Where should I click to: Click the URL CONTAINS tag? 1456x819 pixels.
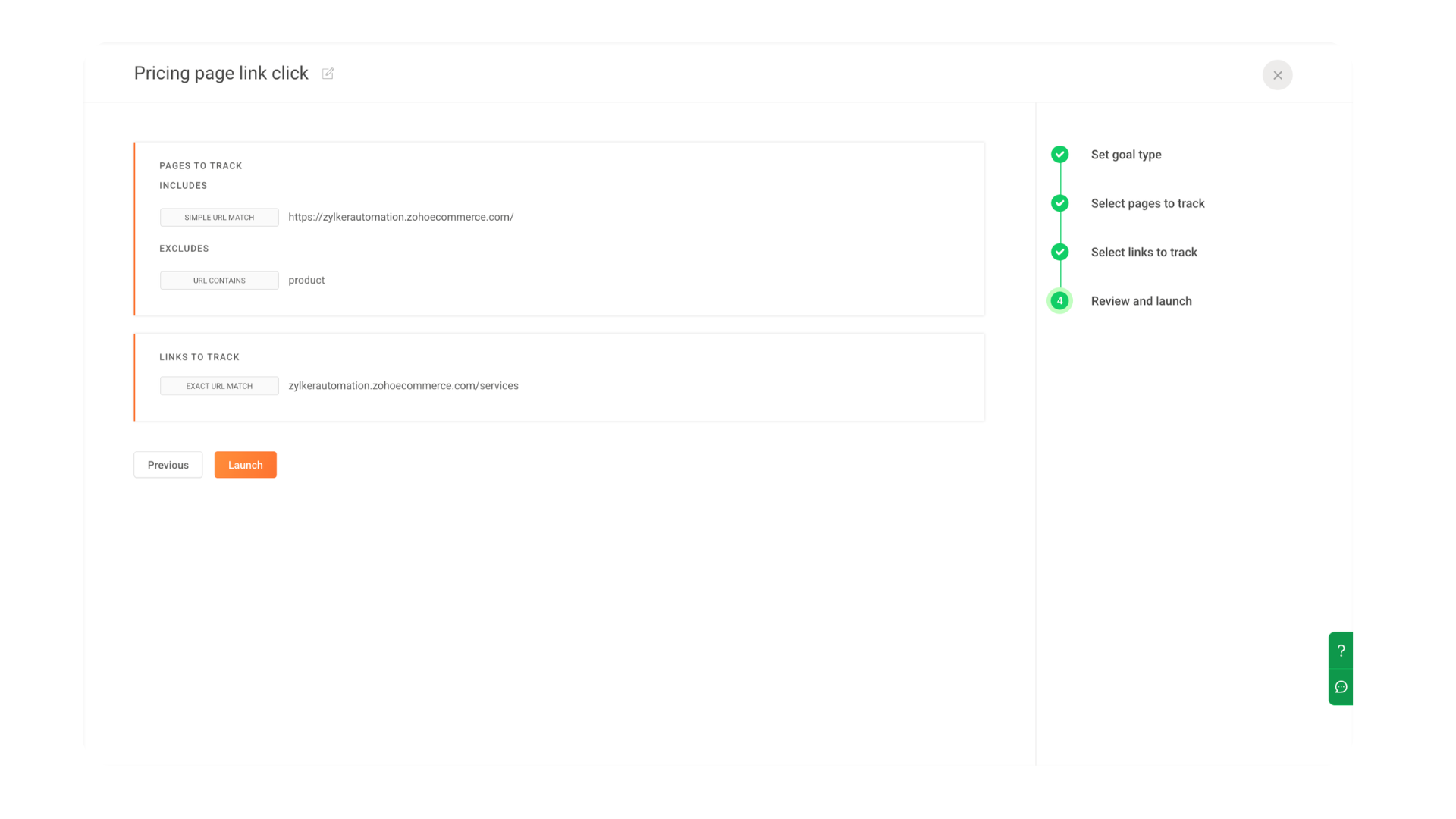tap(219, 281)
